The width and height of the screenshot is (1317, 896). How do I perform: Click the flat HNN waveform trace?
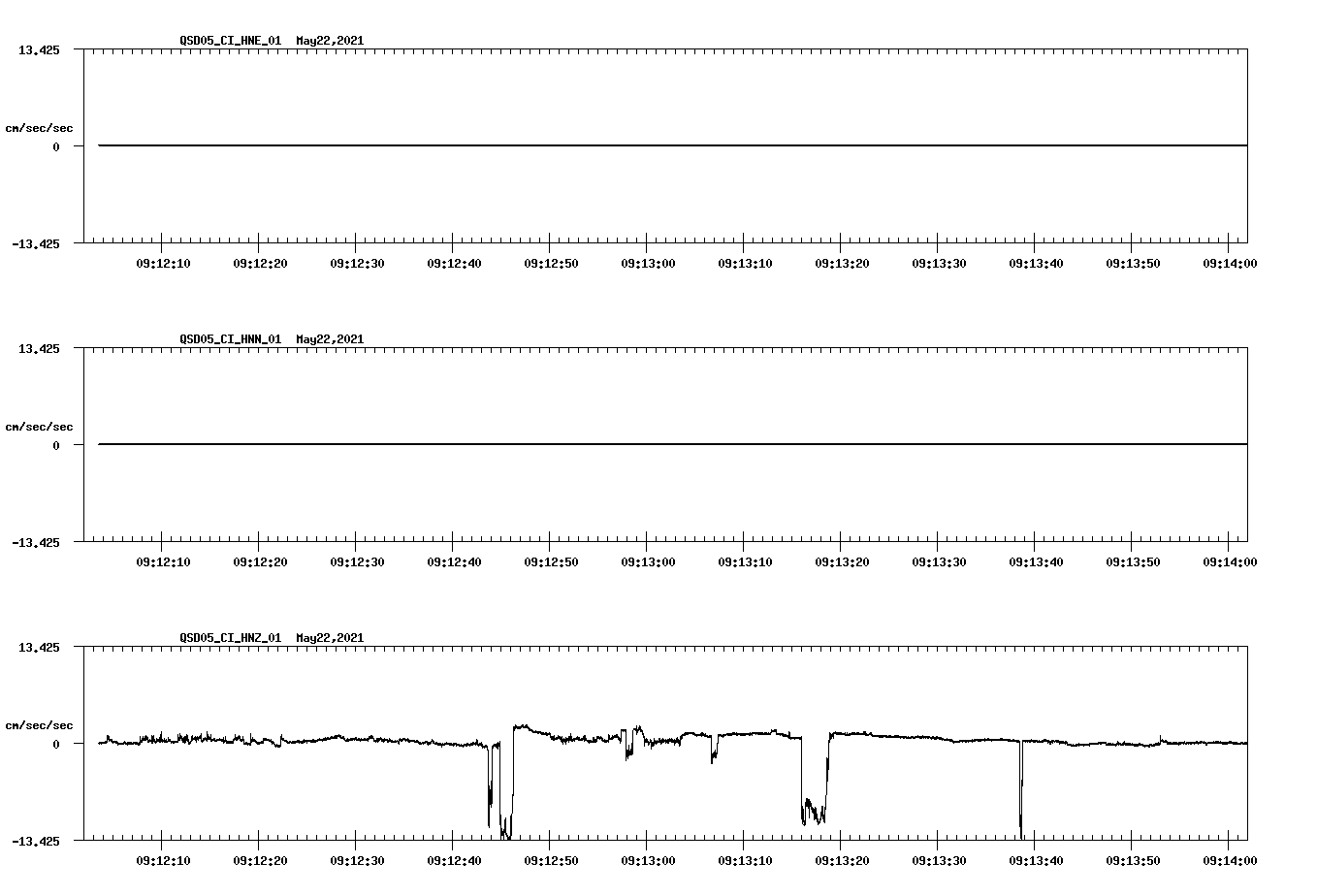coord(582,445)
